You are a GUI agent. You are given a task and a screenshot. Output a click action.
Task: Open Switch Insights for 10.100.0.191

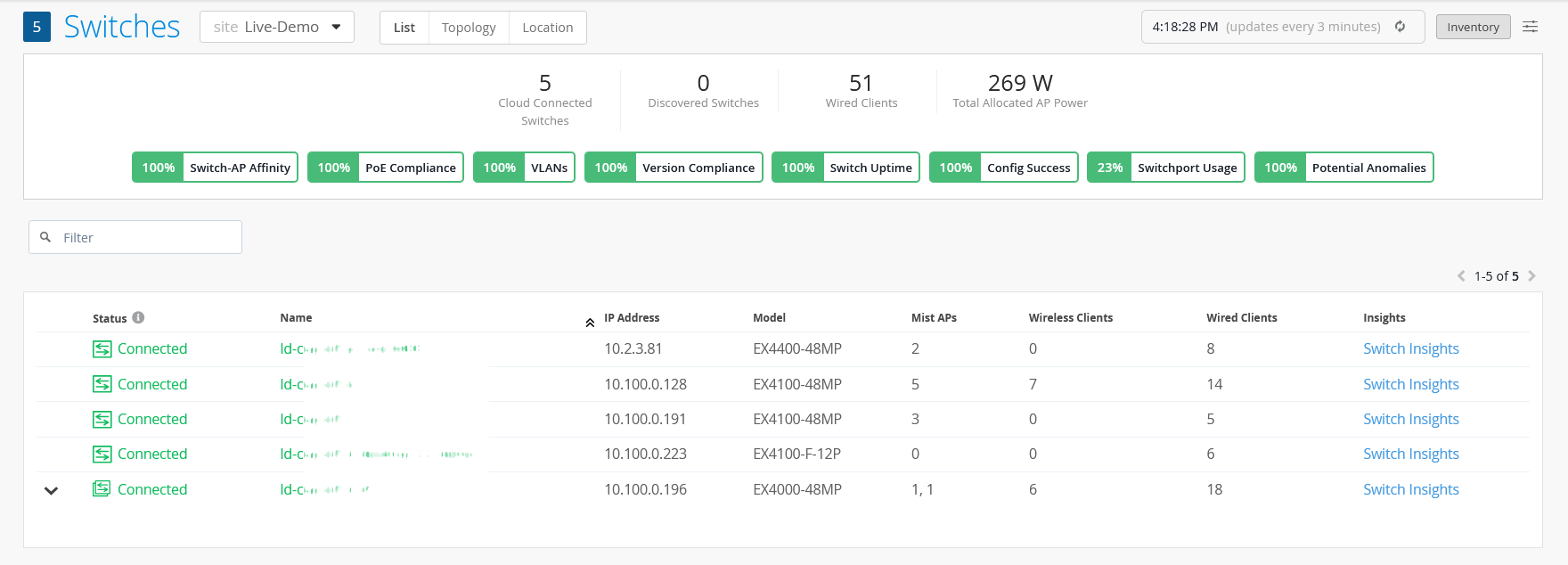point(1411,419)
